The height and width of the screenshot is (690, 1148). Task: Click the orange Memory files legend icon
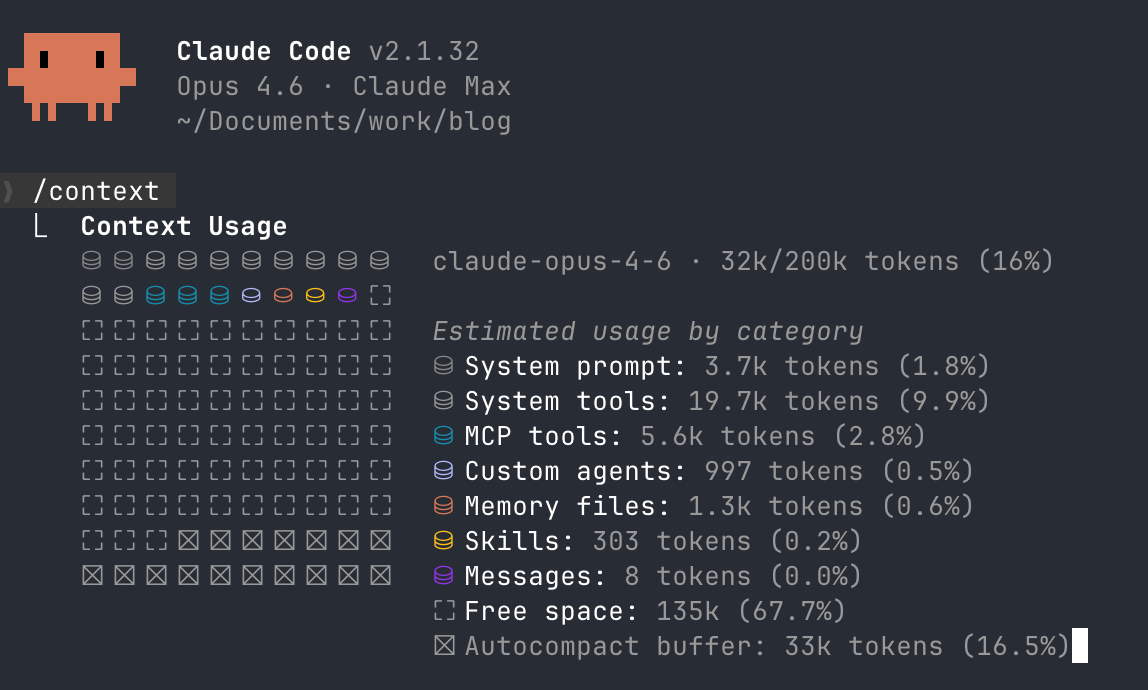tap(444, 506)
